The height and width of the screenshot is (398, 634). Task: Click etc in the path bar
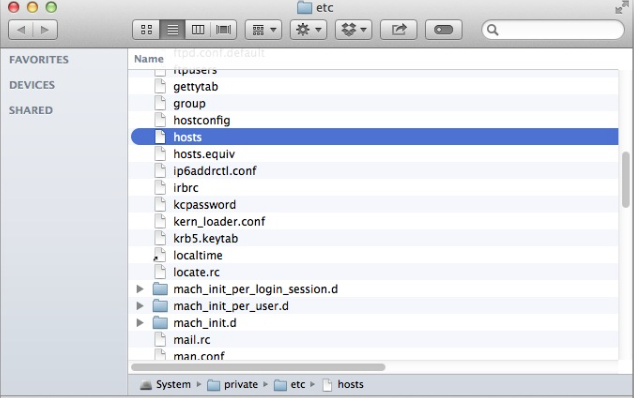coord(298,384)
